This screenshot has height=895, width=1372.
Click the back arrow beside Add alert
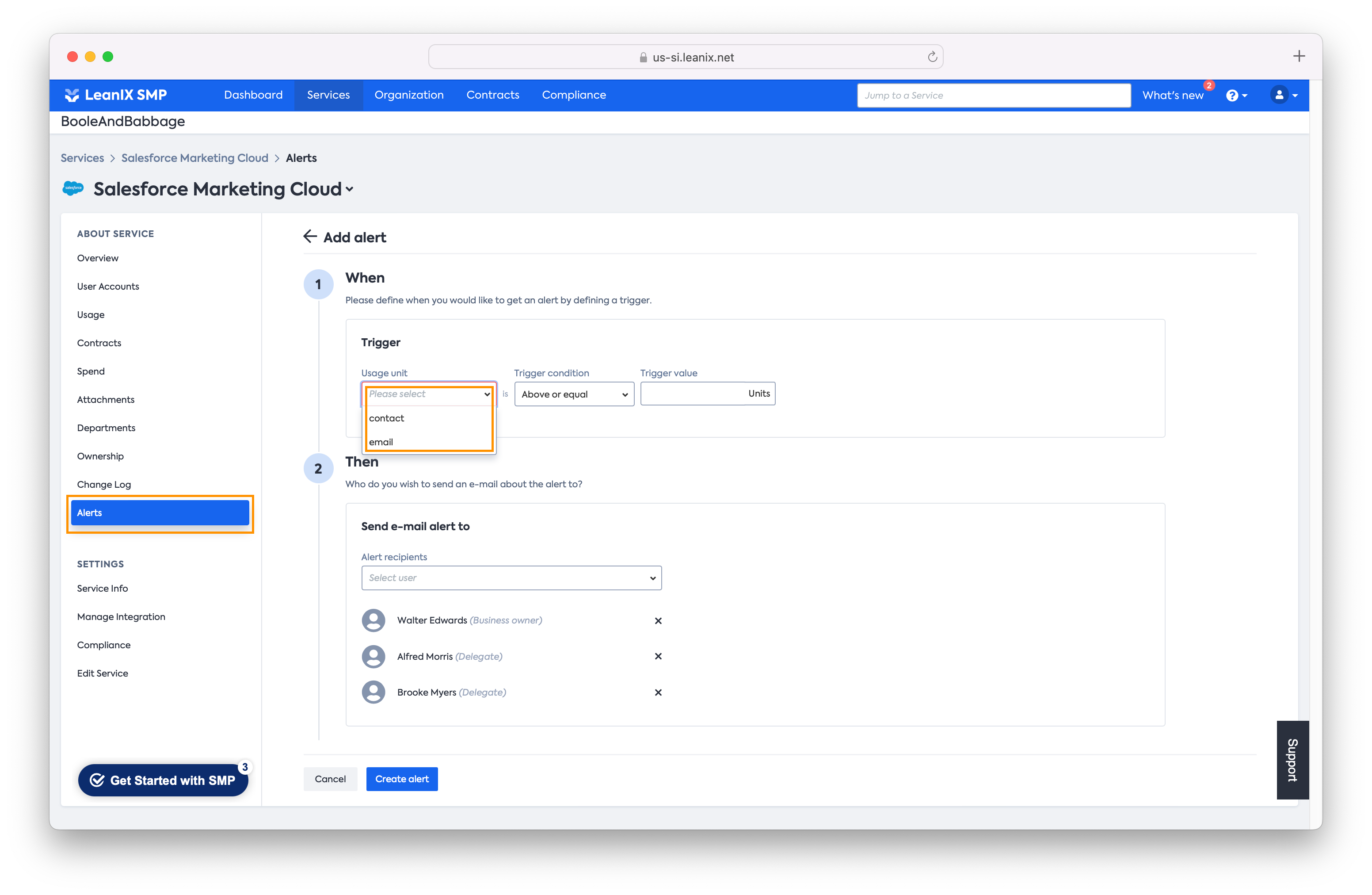pos(310,237)
